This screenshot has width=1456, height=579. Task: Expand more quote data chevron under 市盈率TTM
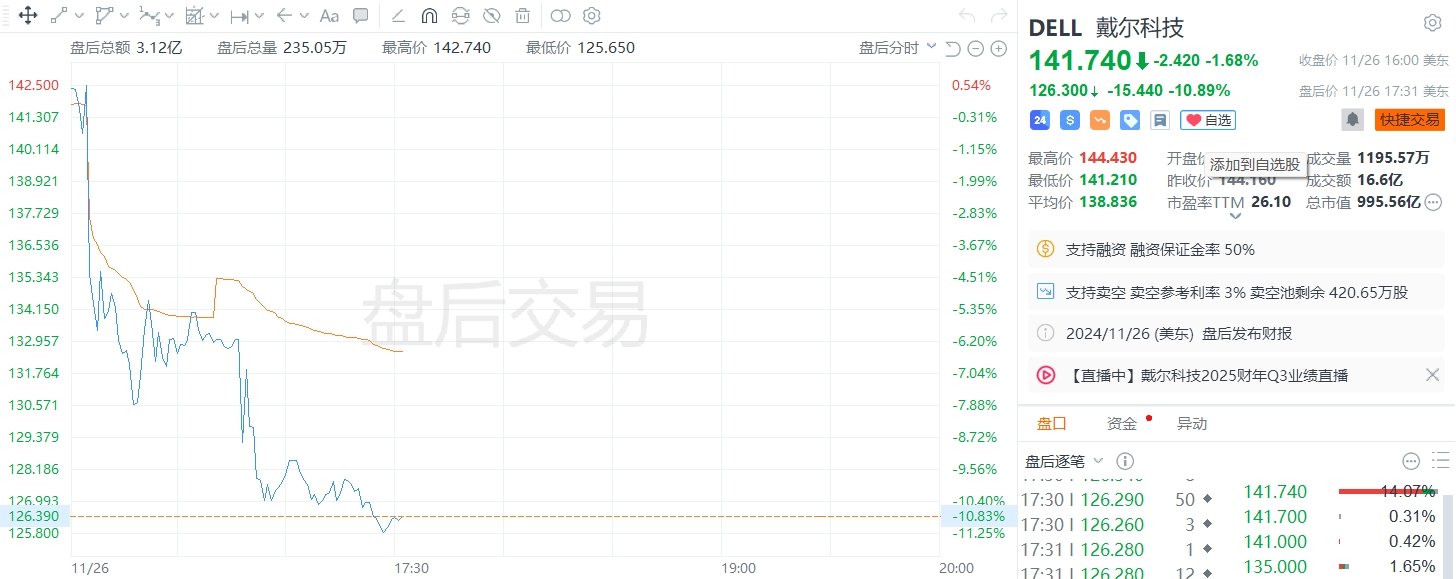1235,215
